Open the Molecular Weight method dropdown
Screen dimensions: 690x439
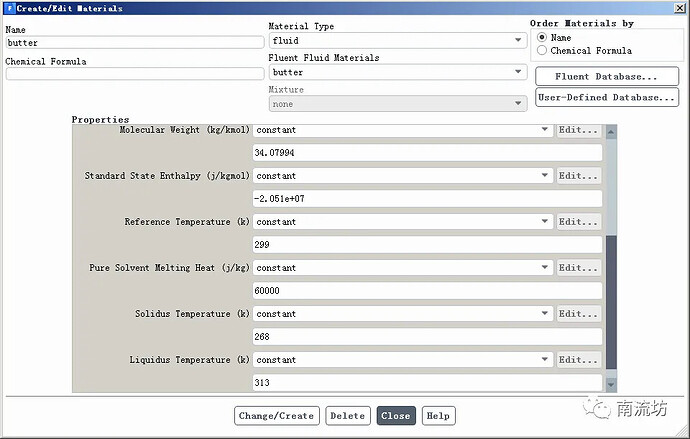click(403, 130)
